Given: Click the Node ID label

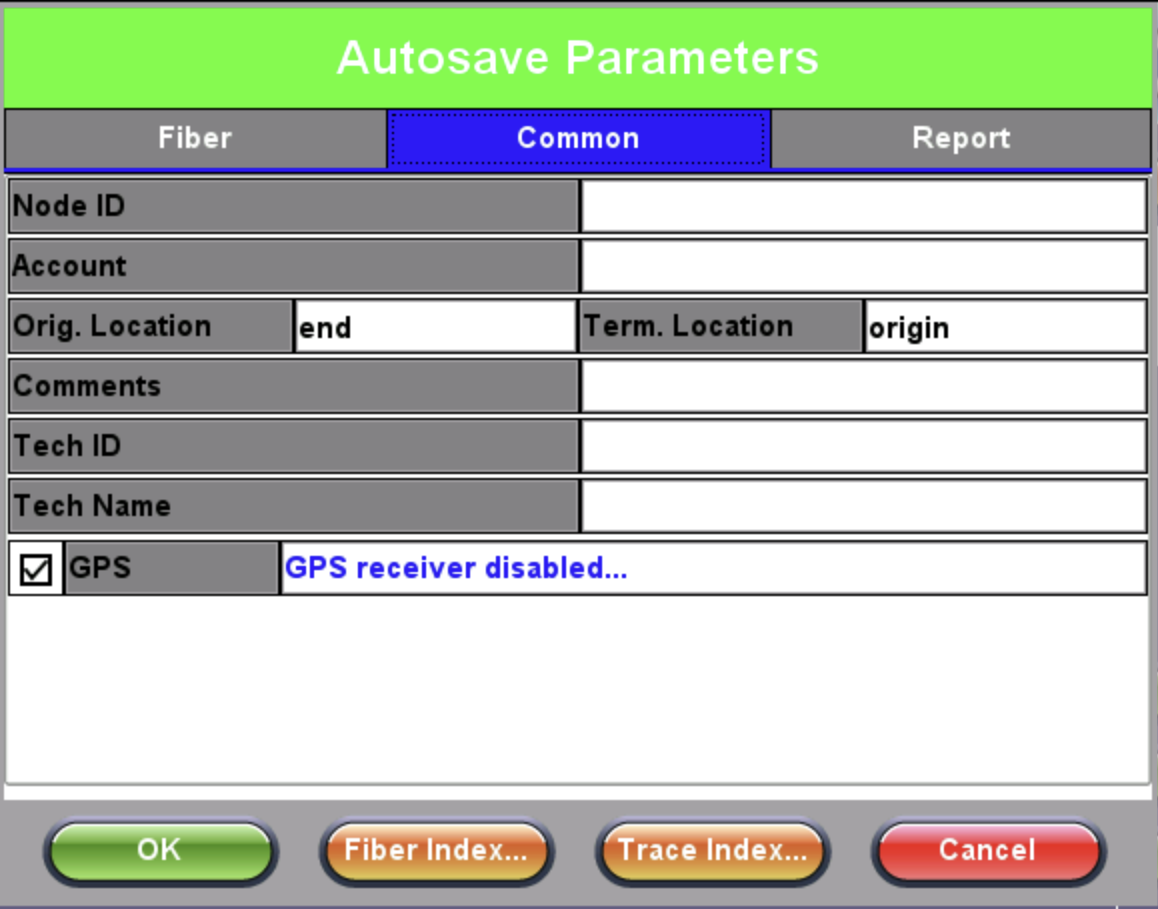Looking at the screenshot, I should (293, 206).
